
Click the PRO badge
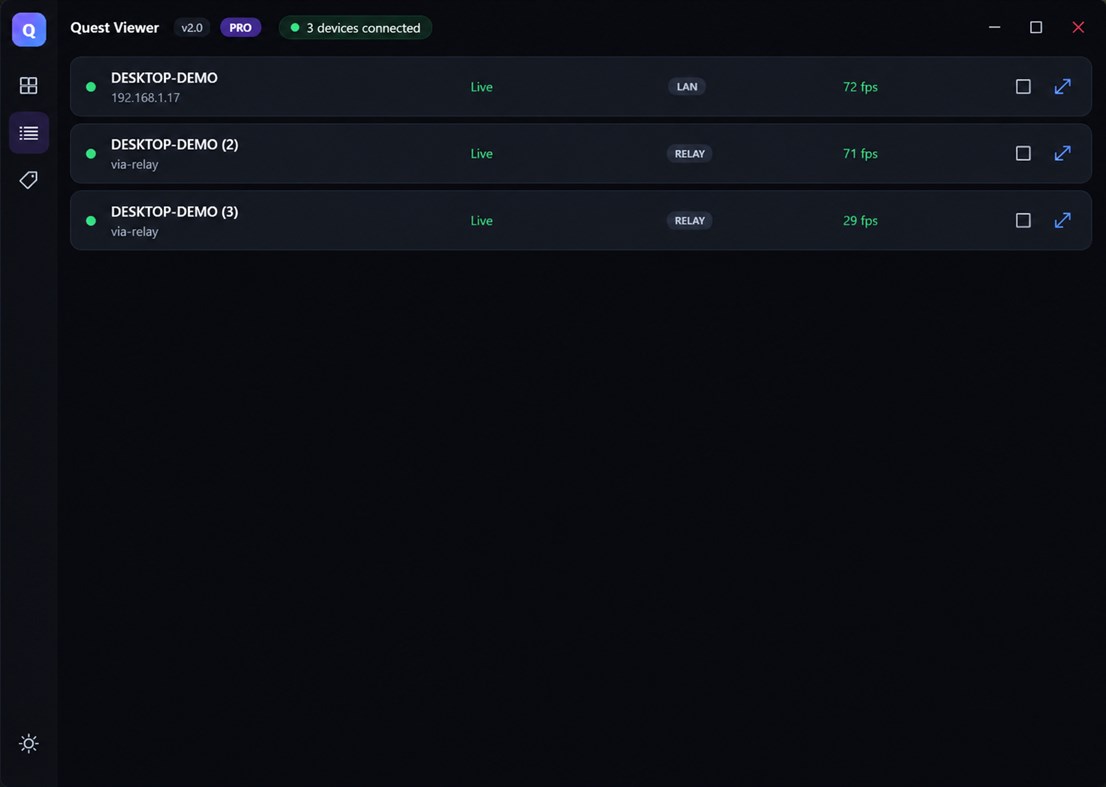coord(241,28)
